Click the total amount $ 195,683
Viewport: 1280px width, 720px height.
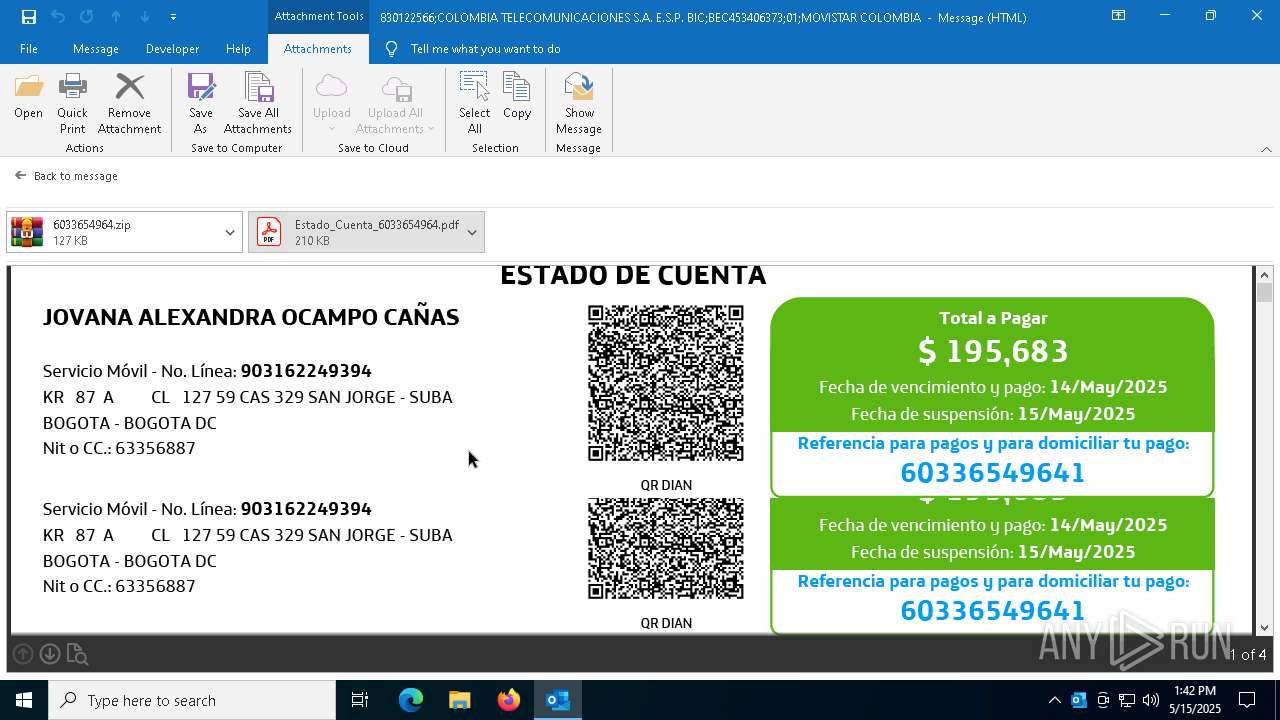(993, 351)
